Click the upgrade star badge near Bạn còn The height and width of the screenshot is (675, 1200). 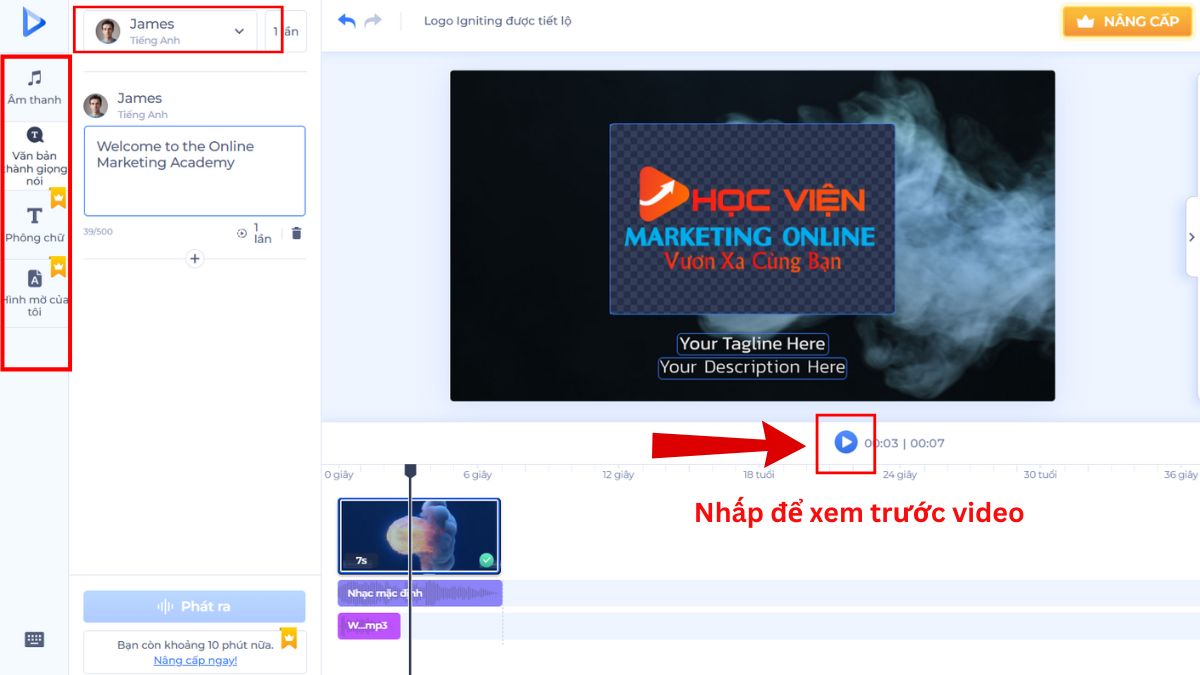pyautogui.click(x=289, y=638)
